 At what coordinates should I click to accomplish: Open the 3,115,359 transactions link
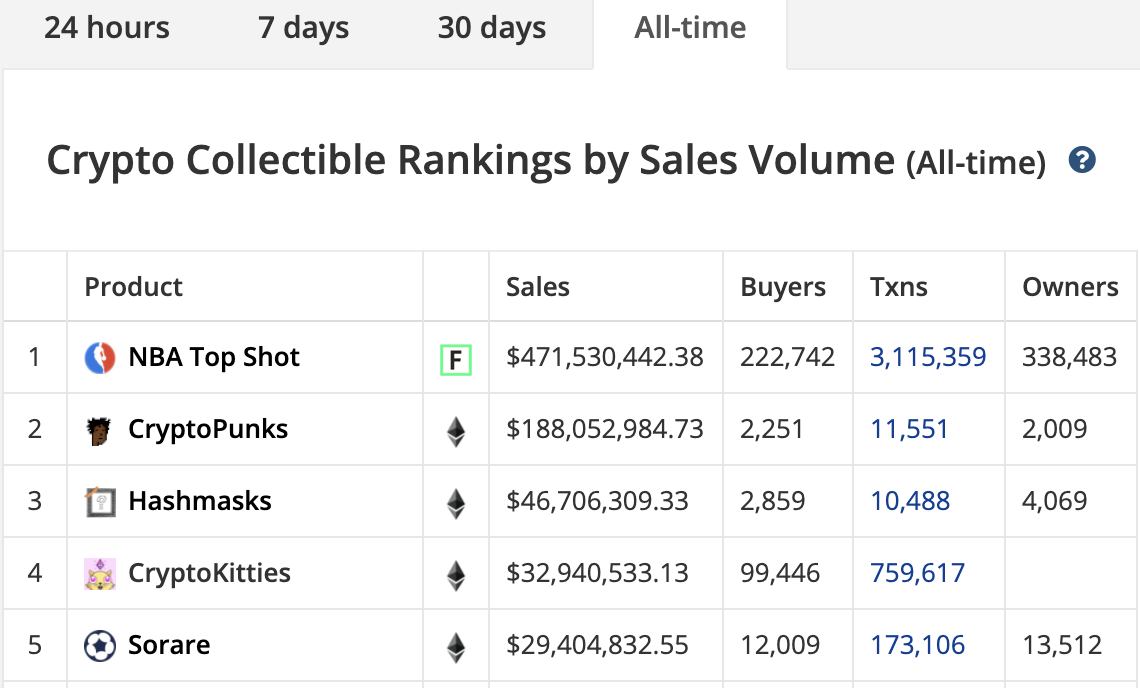point(928,357)
